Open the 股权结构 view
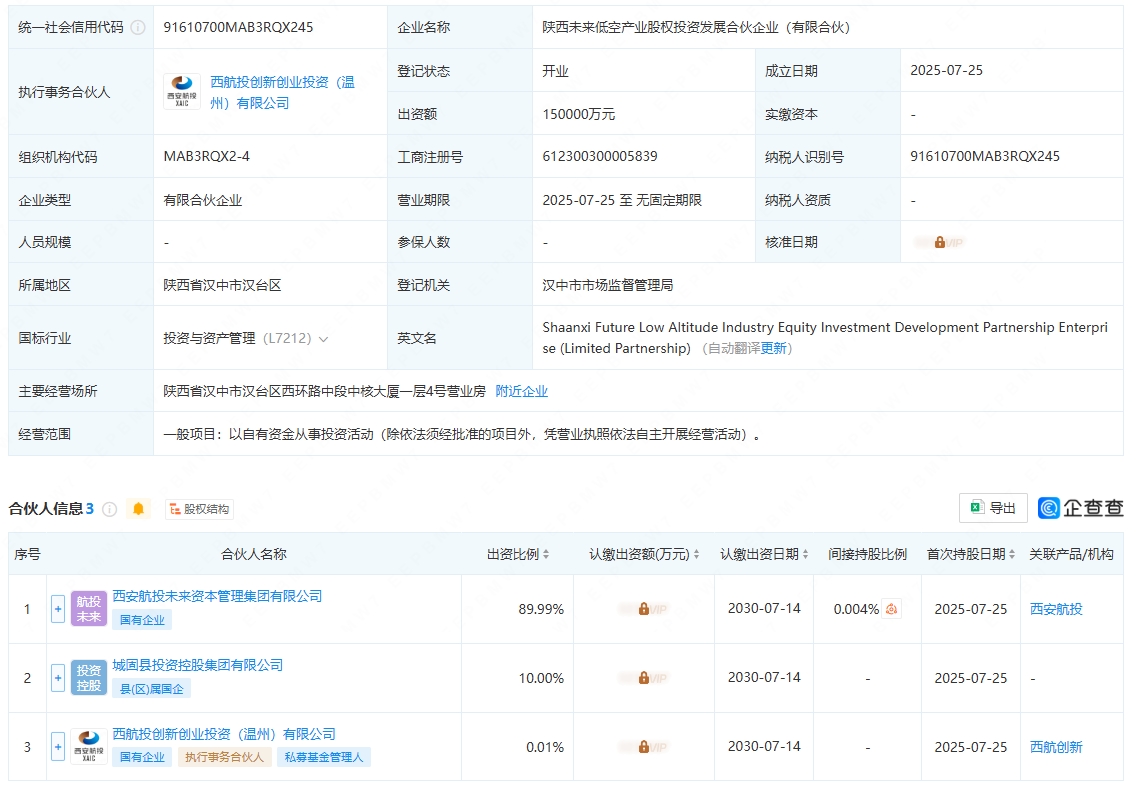The width and height of the screenshot is (1136, 790). (x=199, y=509)
